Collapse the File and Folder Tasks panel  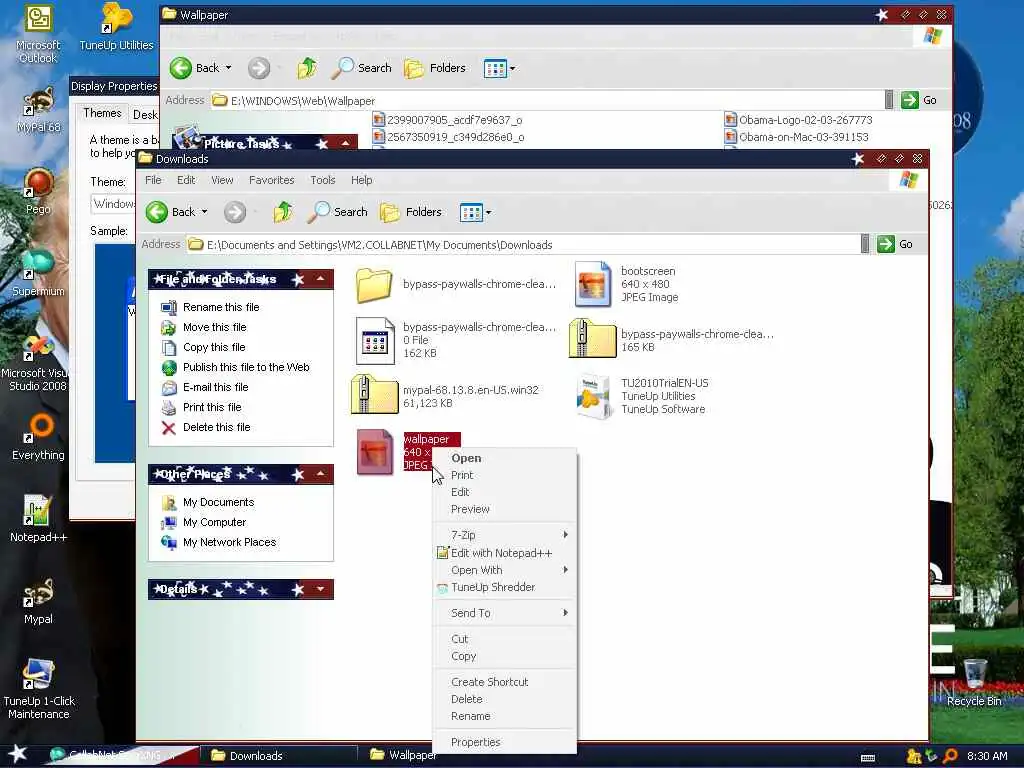pyautogui.click(x=321, y=279)
